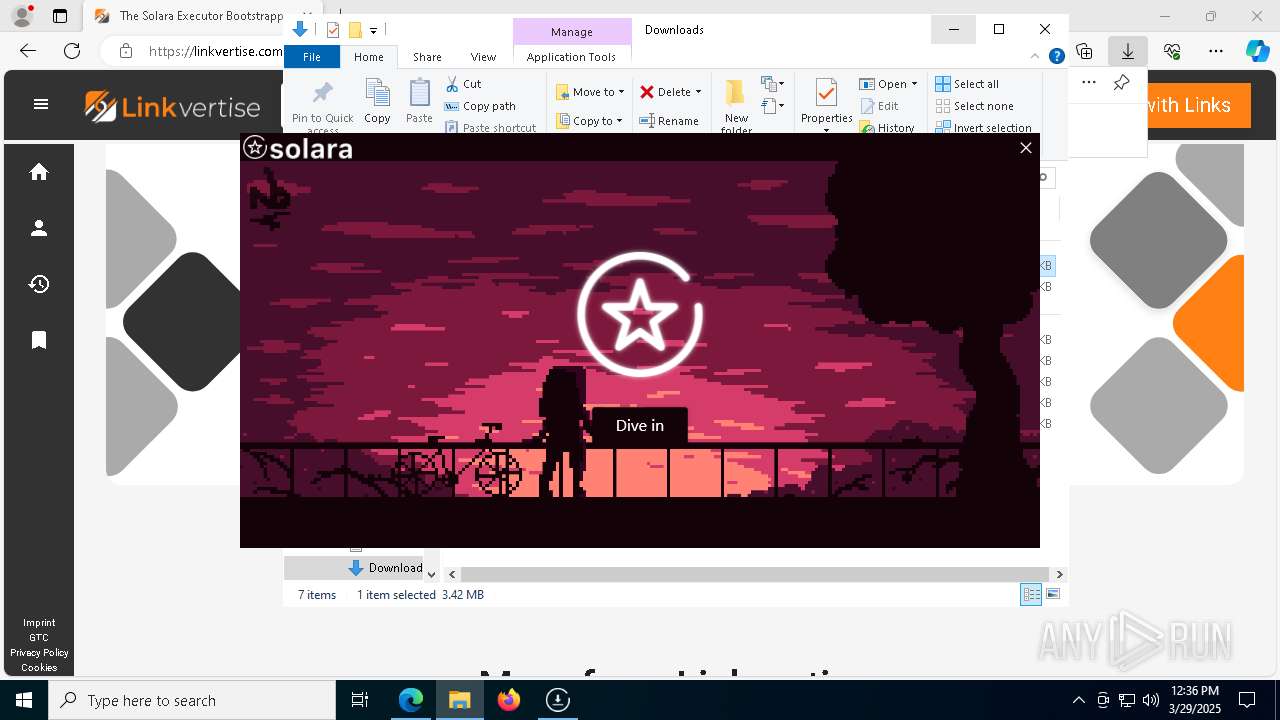This screenshot has width=1280, height=720.
Task: Close the Solara splash window
Action: point(1025,148)
